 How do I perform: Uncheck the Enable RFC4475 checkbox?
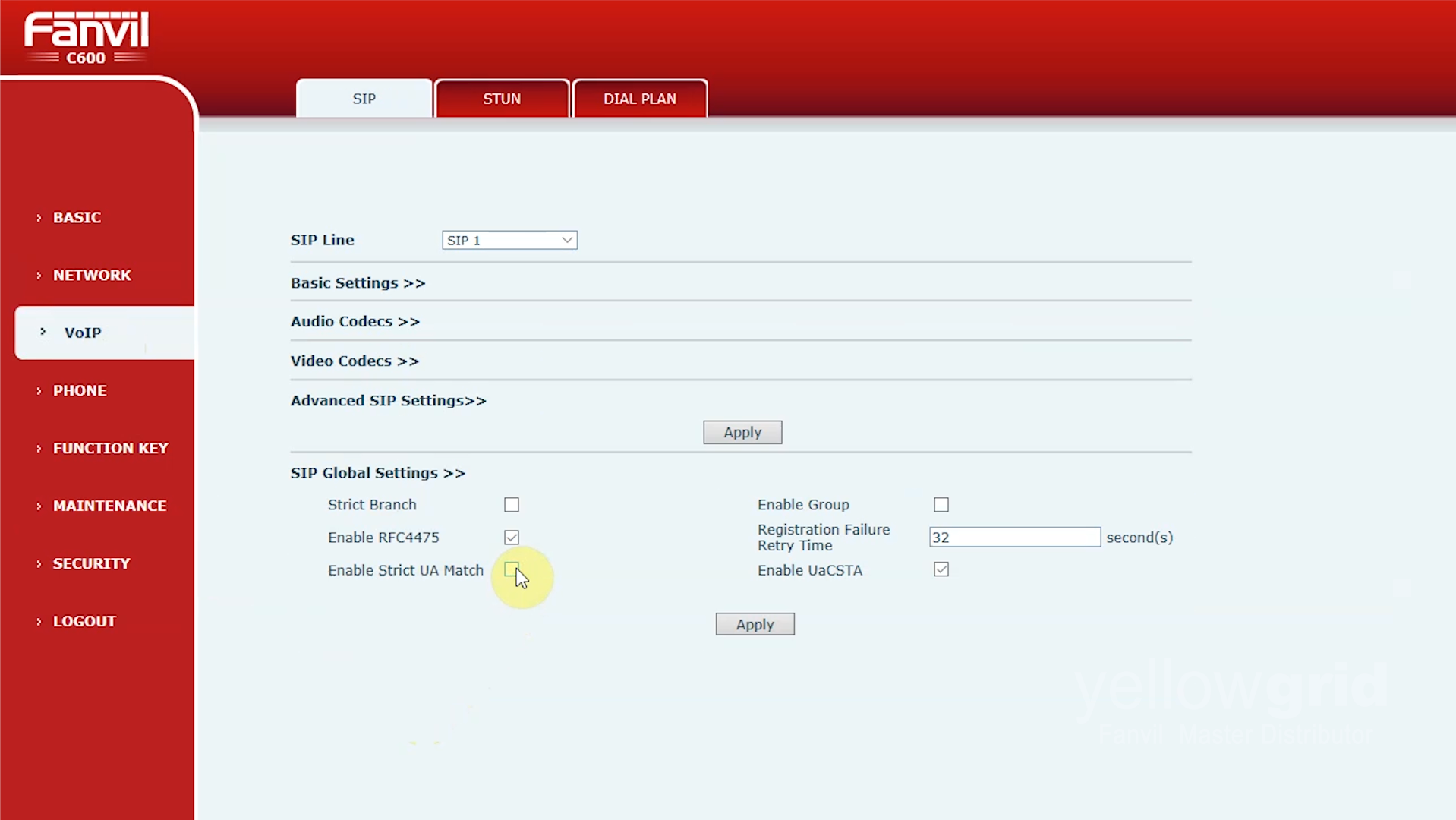tap(512, 538)
